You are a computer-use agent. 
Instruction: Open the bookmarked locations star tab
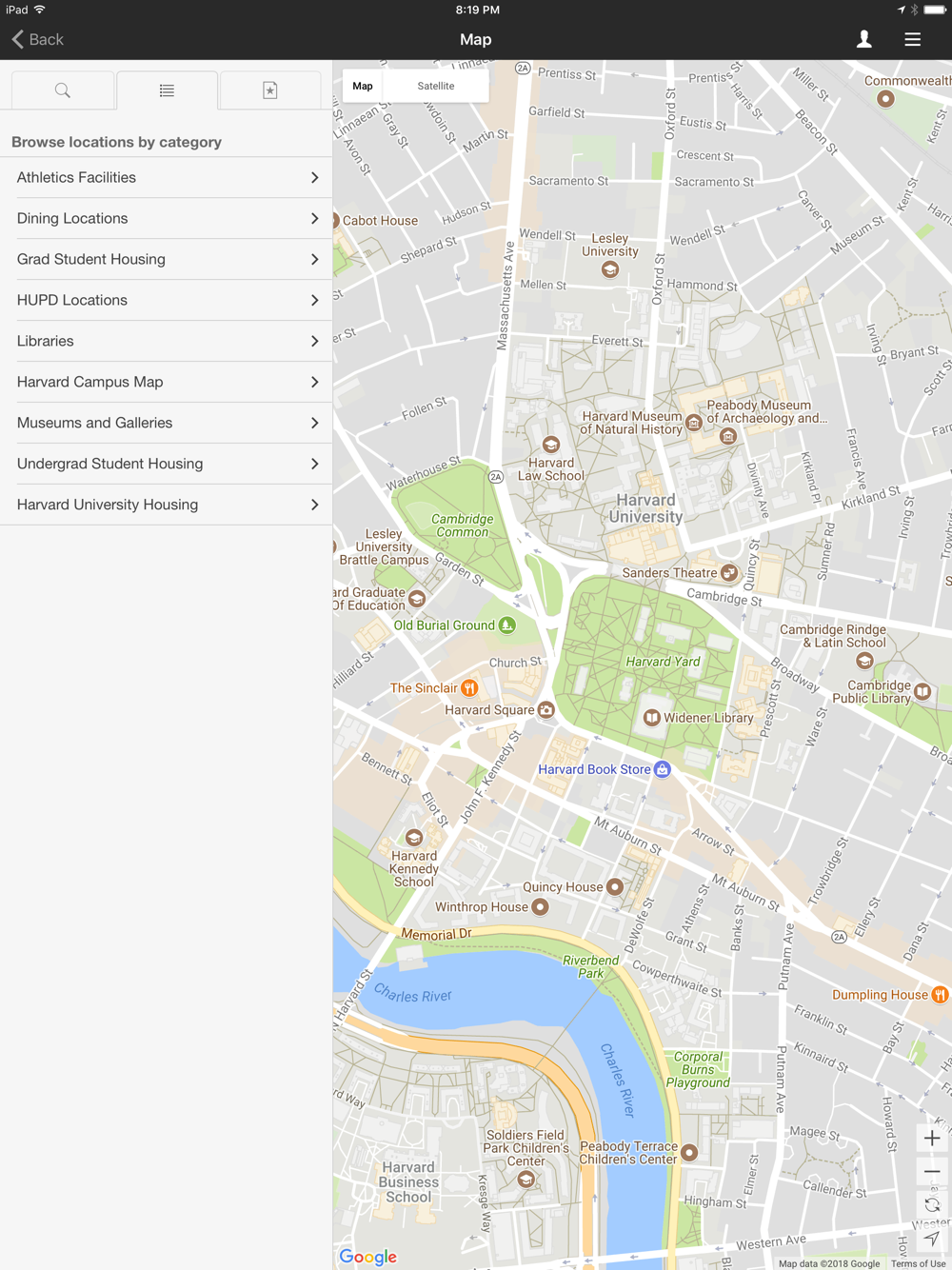(270, 90)
